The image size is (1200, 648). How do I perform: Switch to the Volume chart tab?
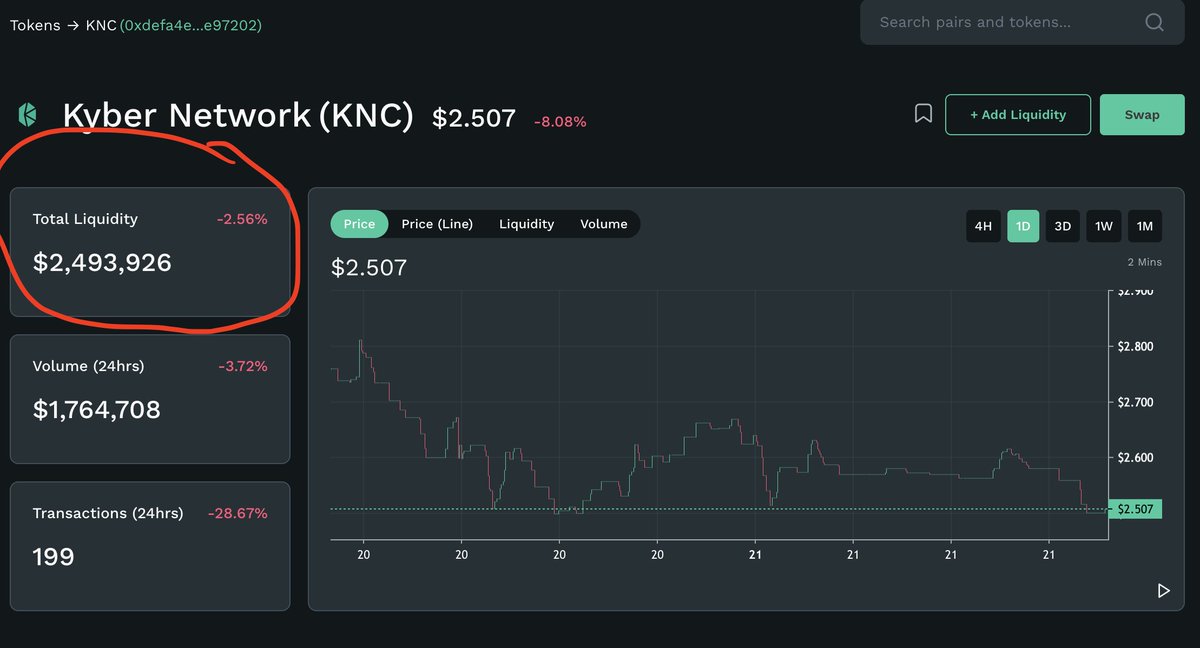tap(604, 224)
